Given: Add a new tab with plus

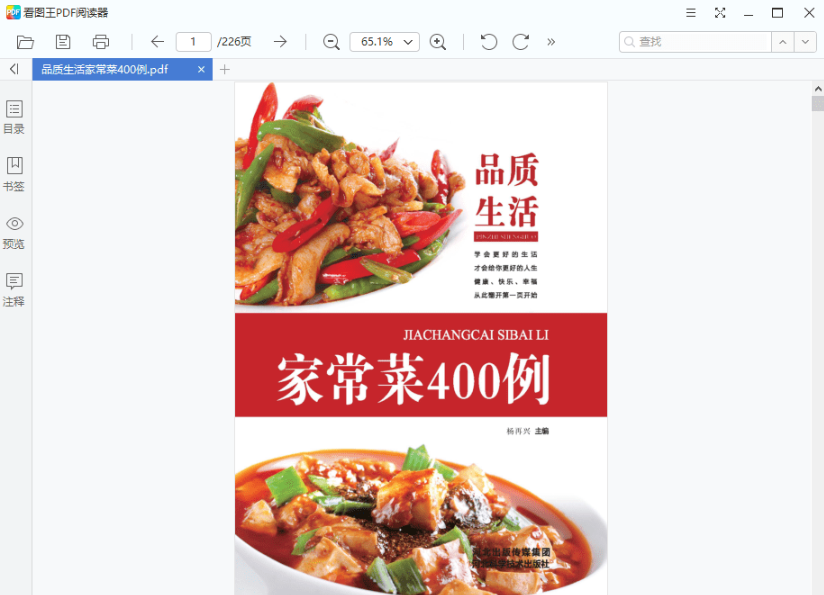Looking at the screenshot, I should coord(225,69).
